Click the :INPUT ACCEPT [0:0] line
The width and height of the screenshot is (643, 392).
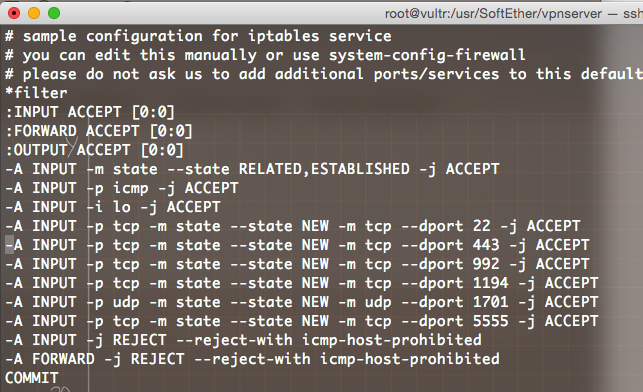[x=90, y=112]
